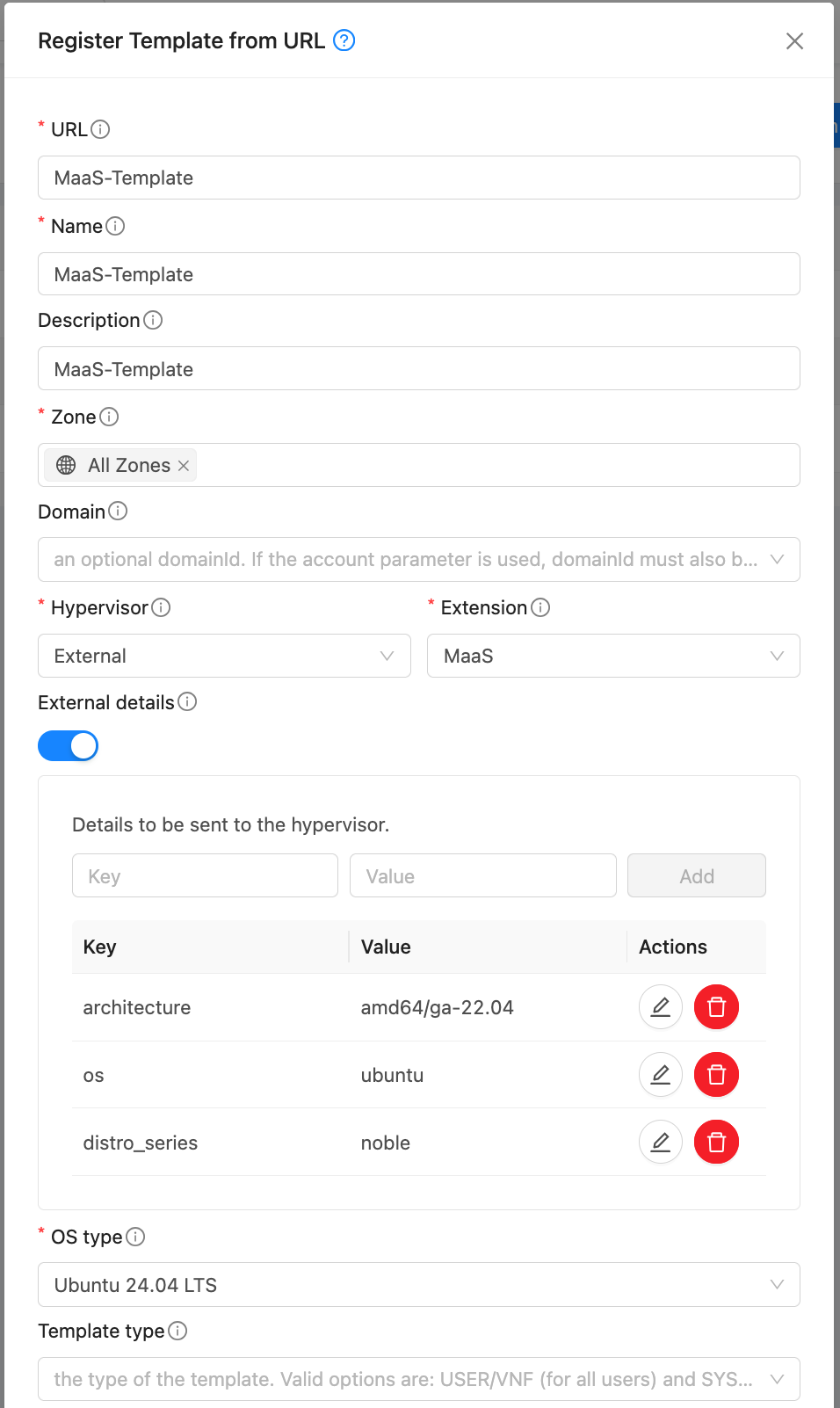This screenshot has width=840, height=1408.
Task: Focus the Description input field
Action: pyautogui.click(x=419, y=368)
